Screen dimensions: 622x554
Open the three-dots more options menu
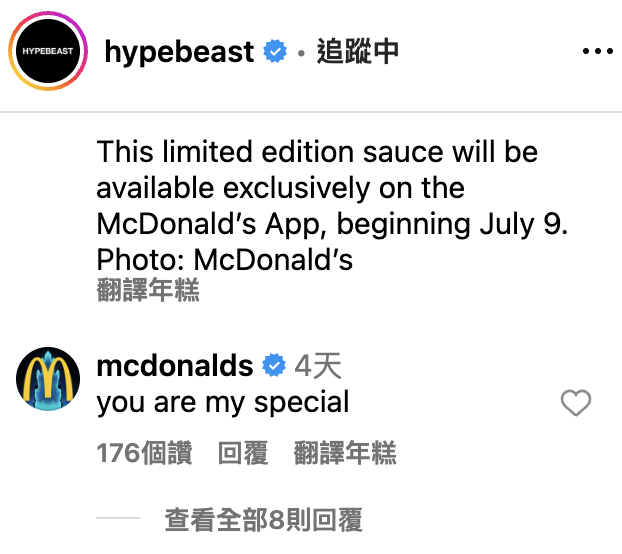click(x=597, y=51)
